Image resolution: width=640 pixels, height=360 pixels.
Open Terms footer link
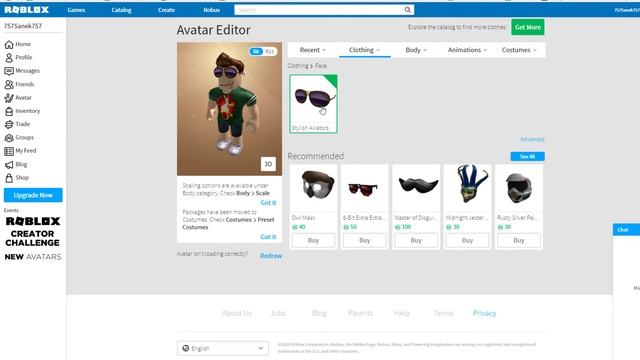[443, 313]
